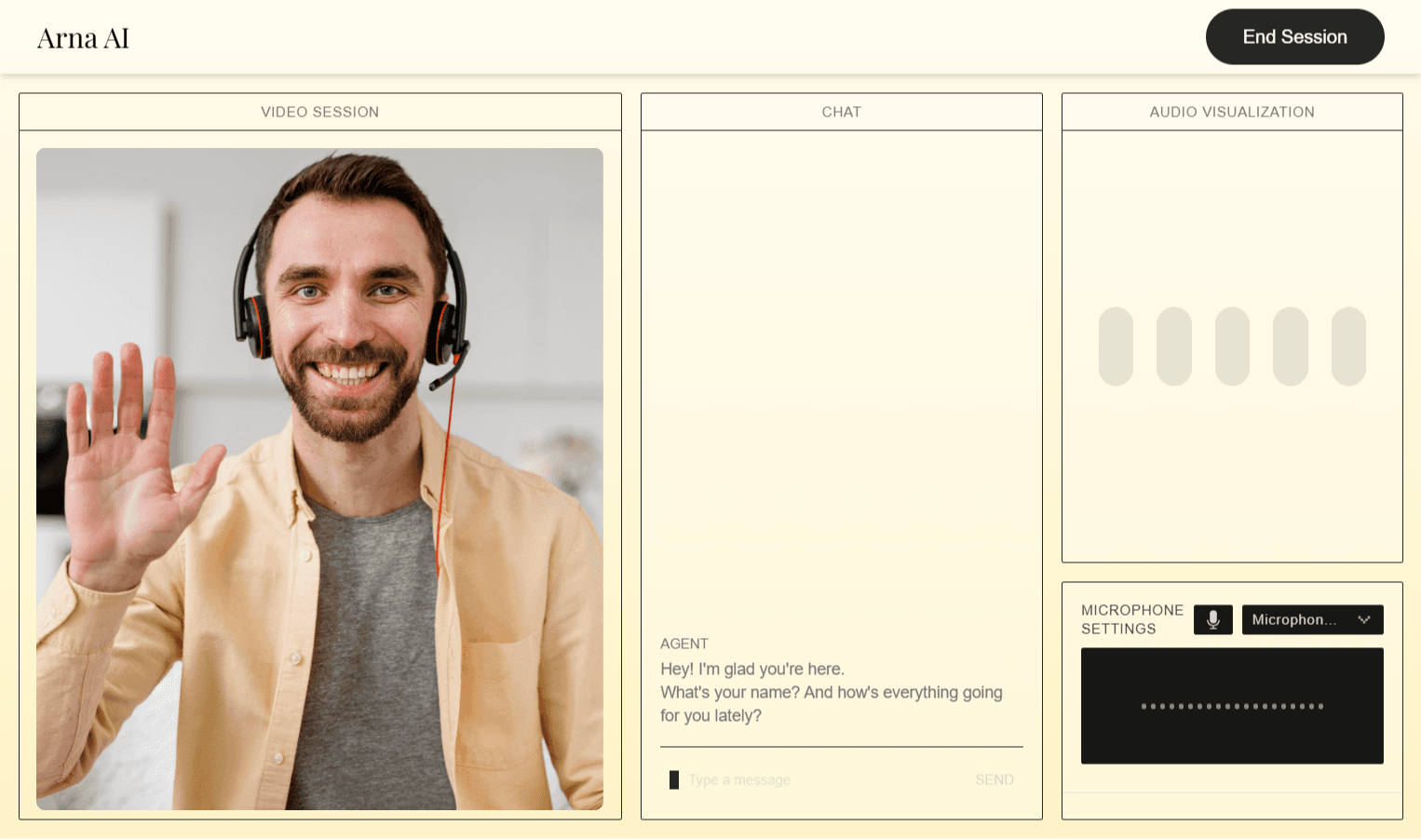1421x840 pixels.
Task: Click an audio level bar in the visualizer
Action: coord(1173,346)
